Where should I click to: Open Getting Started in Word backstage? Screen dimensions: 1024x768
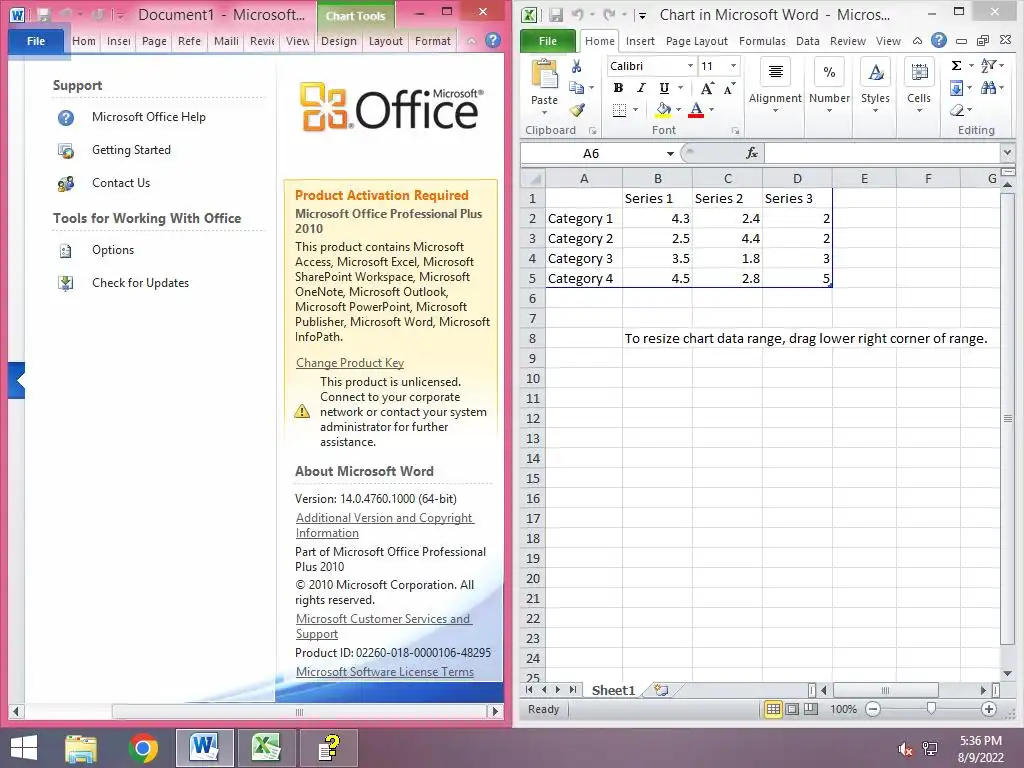click(x=131, y=150)
